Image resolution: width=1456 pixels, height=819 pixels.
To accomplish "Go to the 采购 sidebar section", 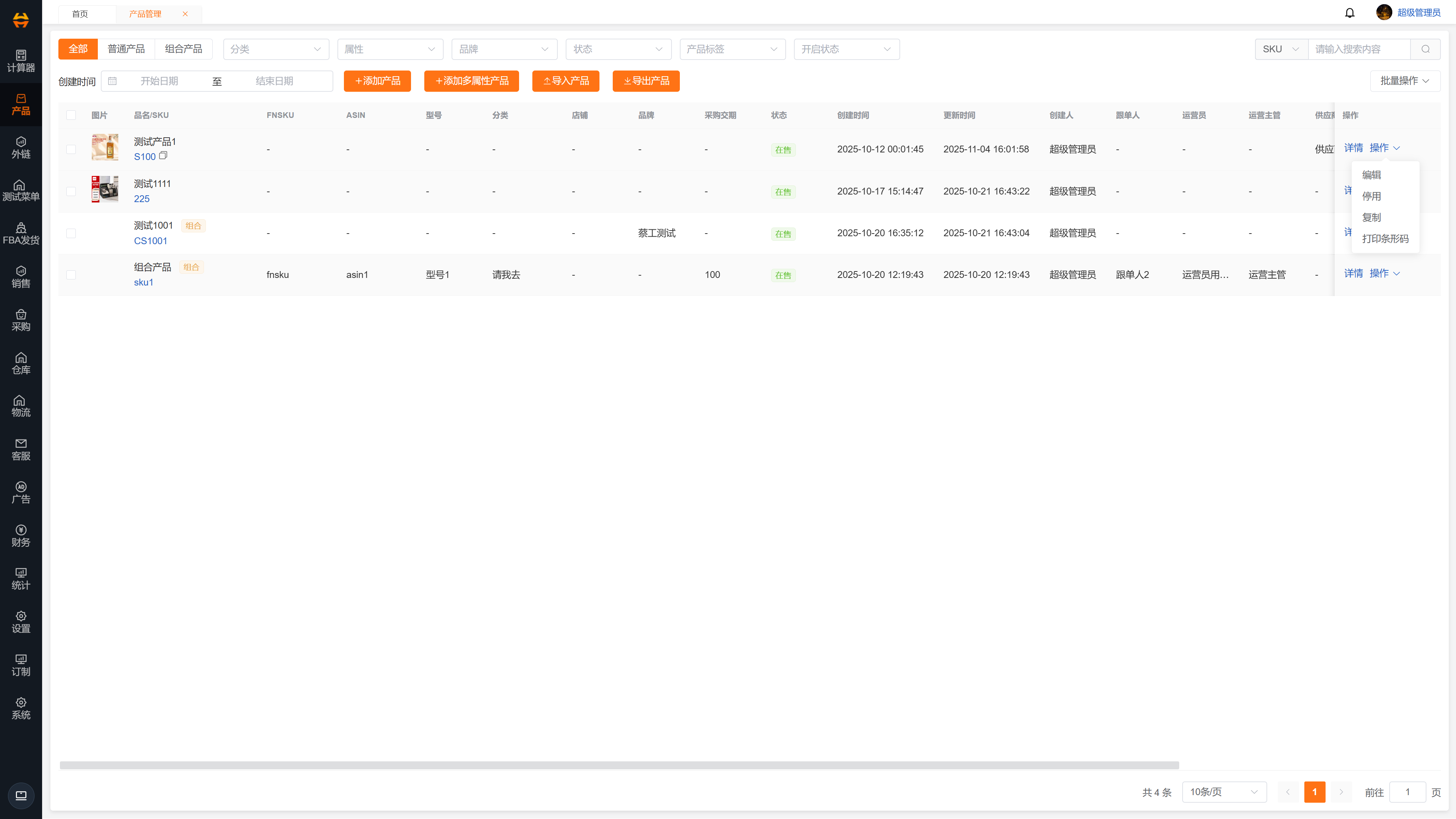I will click(x=21, y=320).
